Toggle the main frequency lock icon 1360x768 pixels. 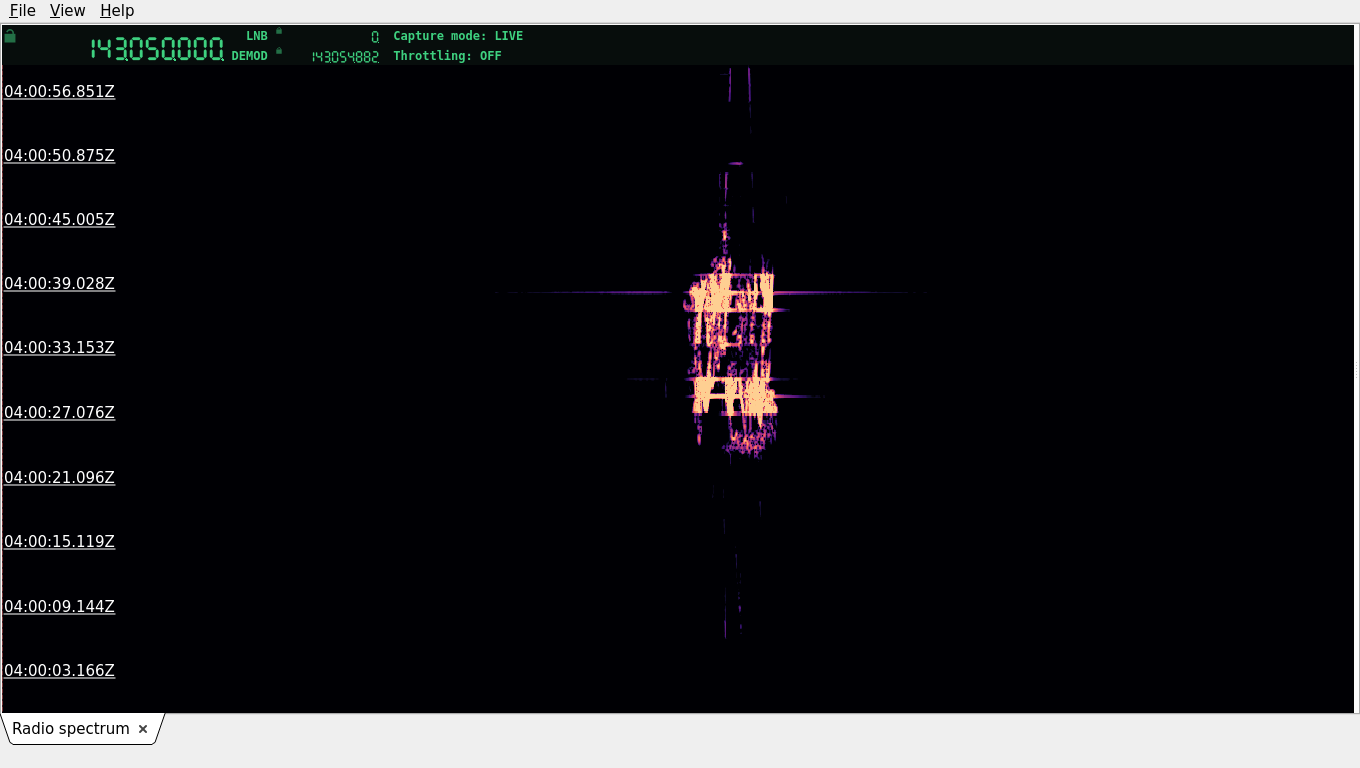click(10, 36)
